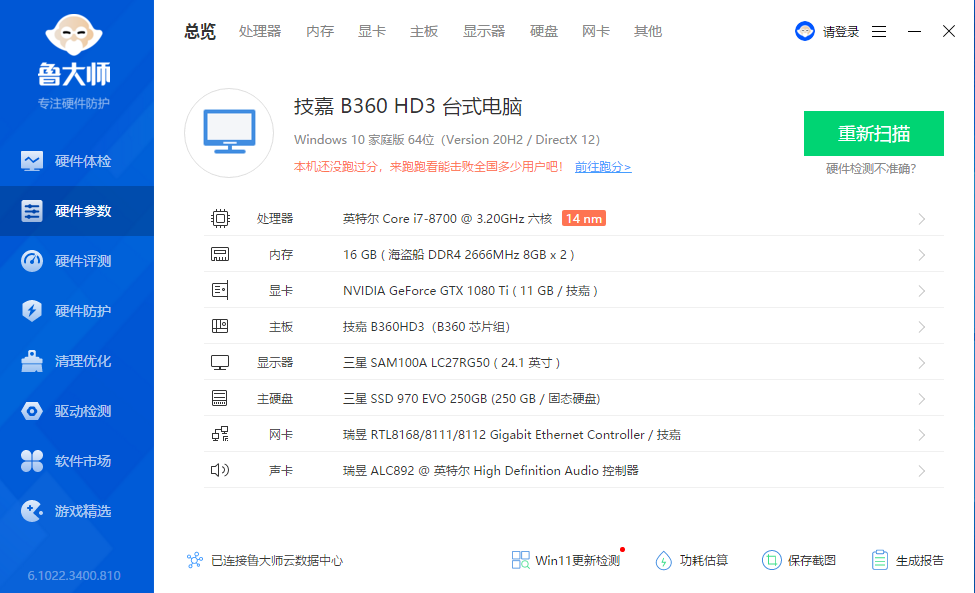Expand the 声卡 row chevron
The height and width of the screenshot is (593, 975).
[922, 471]
